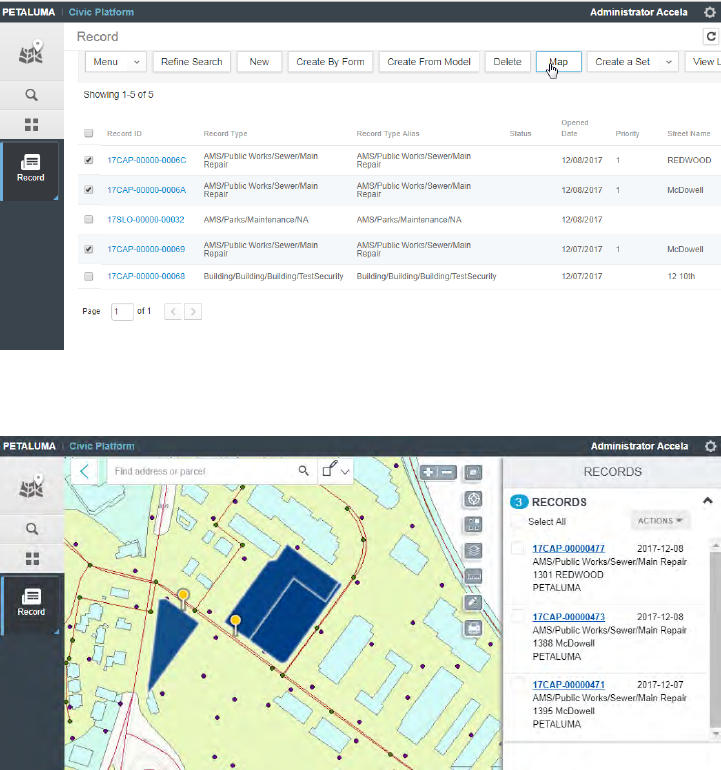This screenshot has height=770, width=721.
Task: Click the search magnifier in top sidebar
Action: click(x=31, y=95)
